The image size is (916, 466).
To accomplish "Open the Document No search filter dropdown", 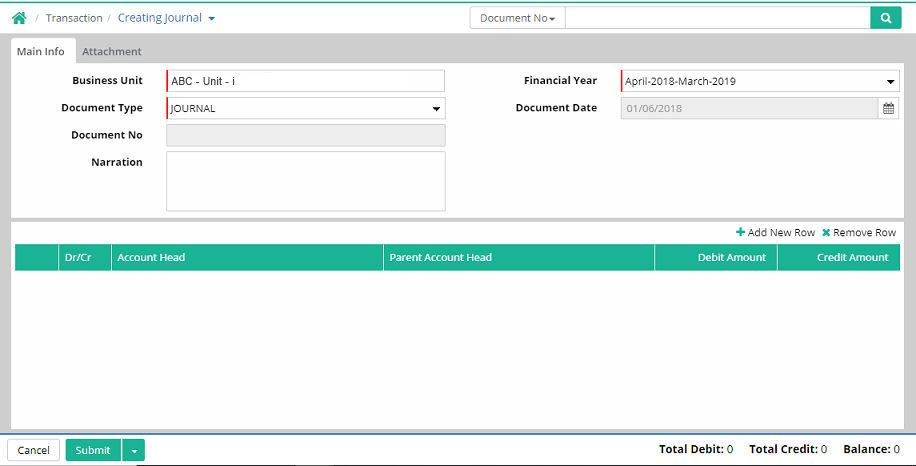I will 517,18.
